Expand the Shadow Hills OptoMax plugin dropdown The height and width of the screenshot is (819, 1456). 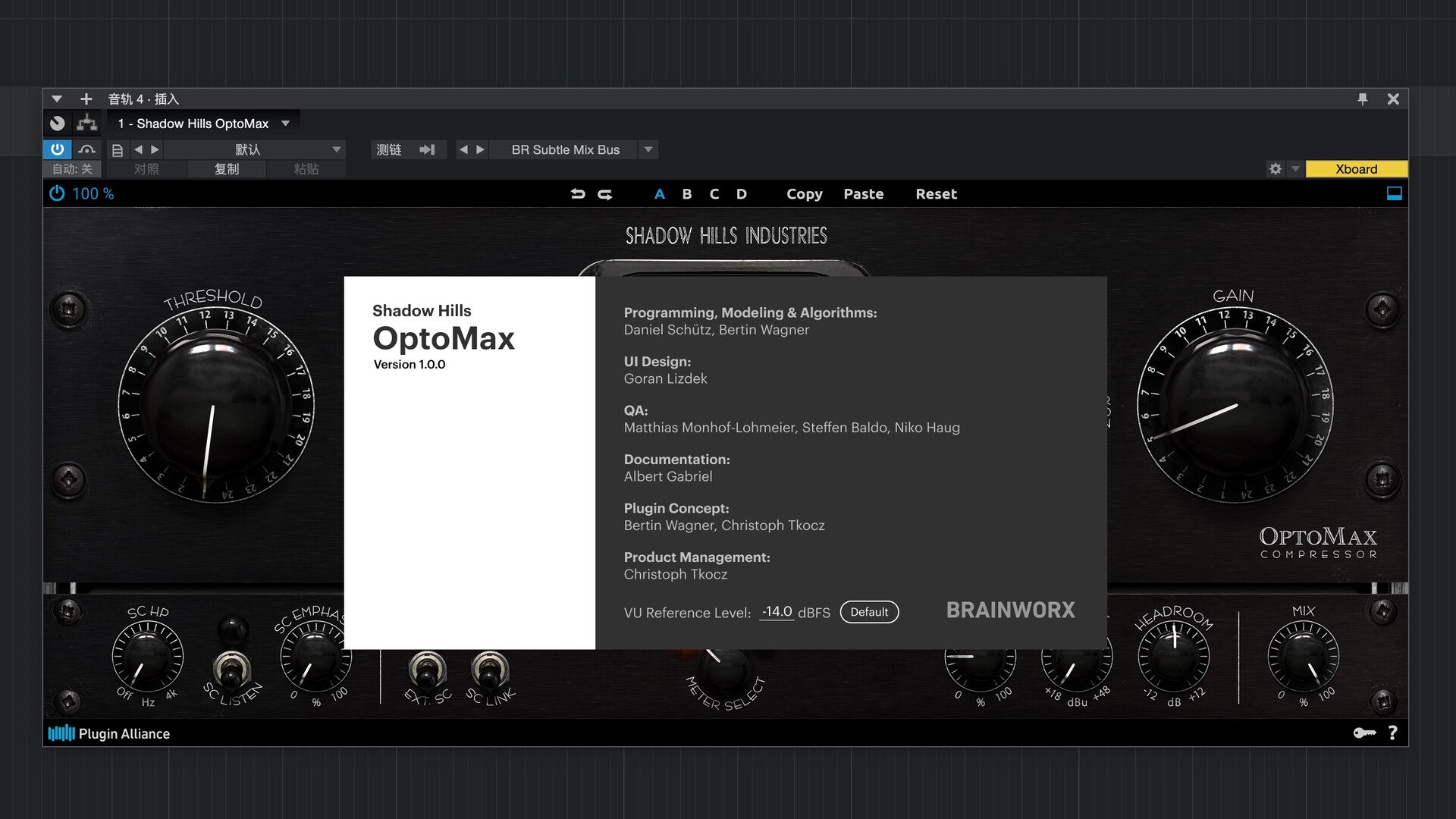[286, 124]
